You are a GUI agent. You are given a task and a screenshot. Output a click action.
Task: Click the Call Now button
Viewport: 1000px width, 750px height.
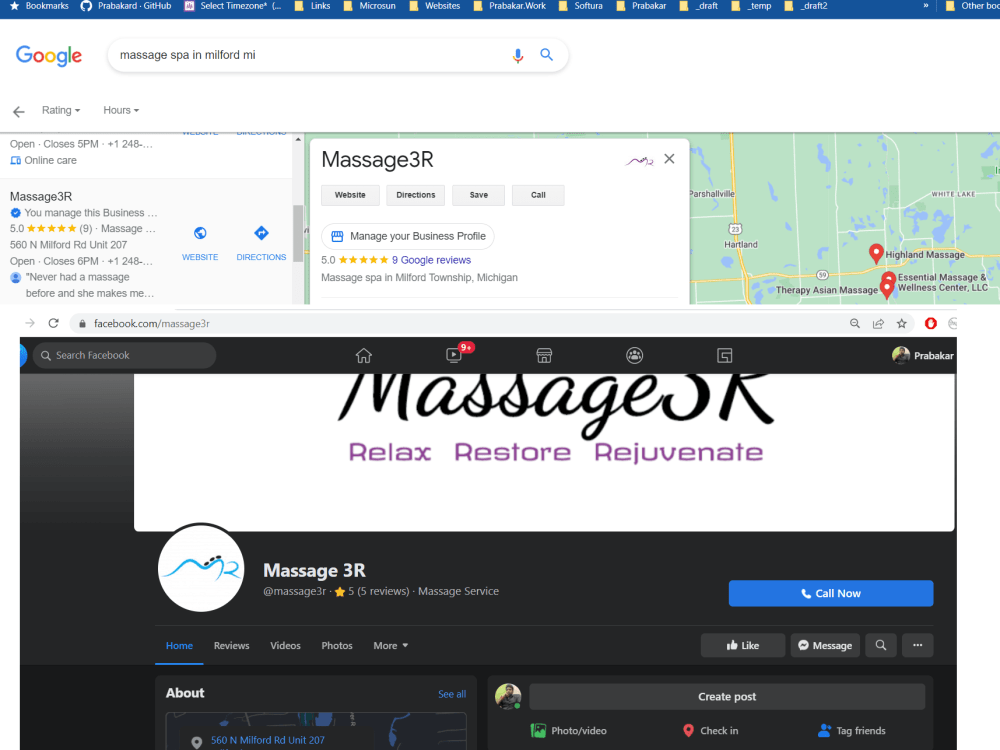[x=831, y=593]
